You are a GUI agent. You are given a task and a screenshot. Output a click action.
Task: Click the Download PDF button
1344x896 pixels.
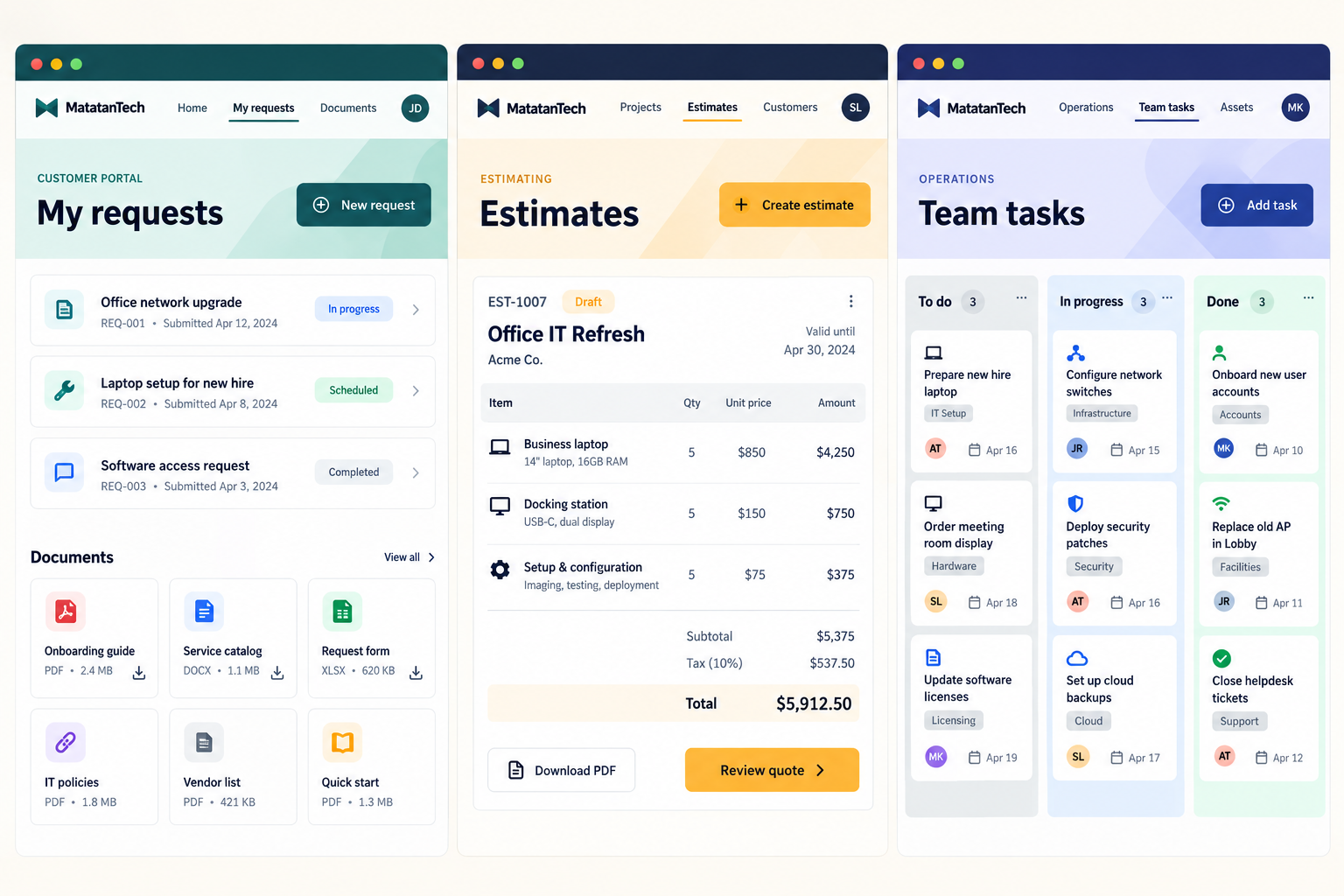(562, 770)
